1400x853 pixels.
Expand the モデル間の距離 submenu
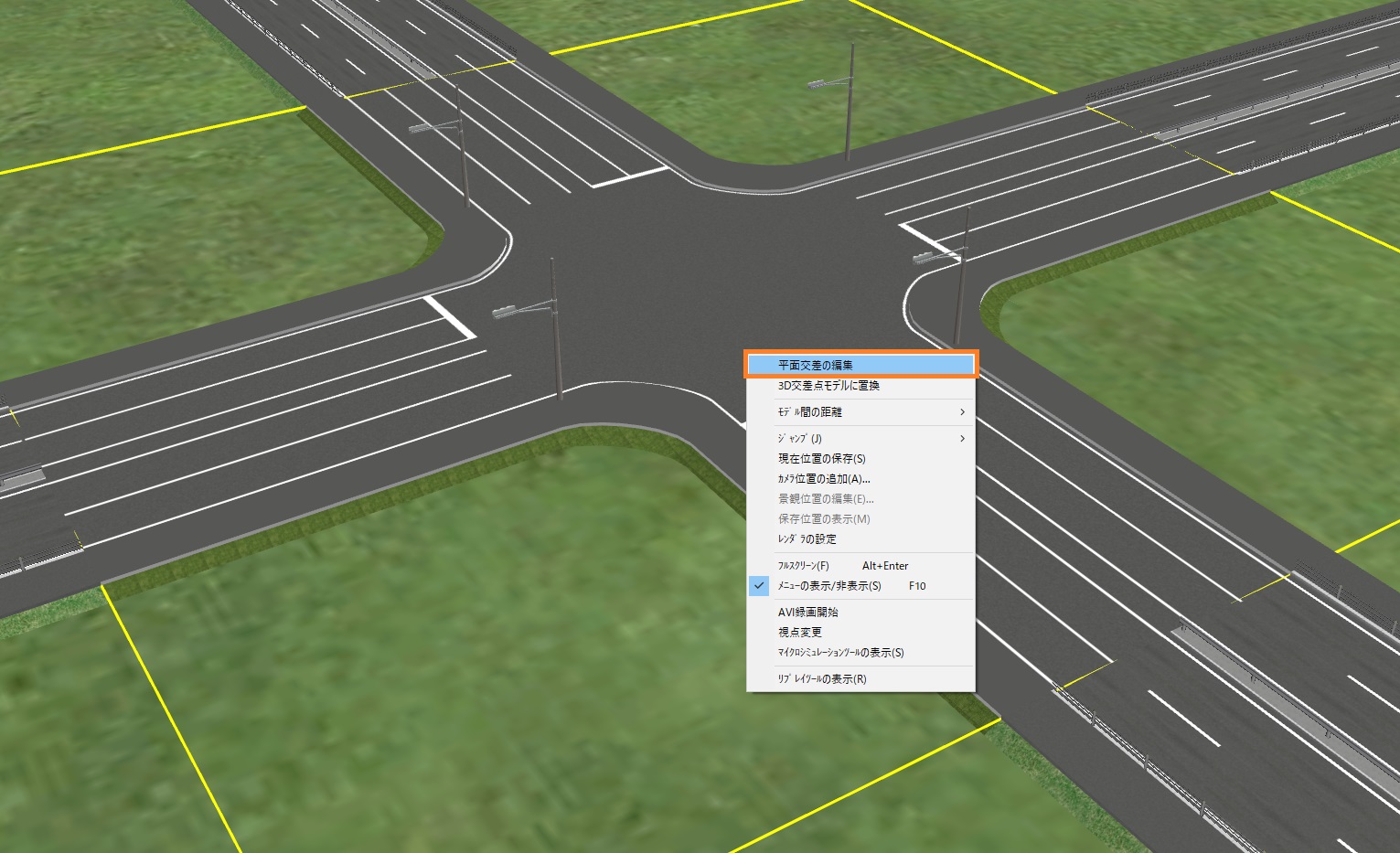(861, 412)
